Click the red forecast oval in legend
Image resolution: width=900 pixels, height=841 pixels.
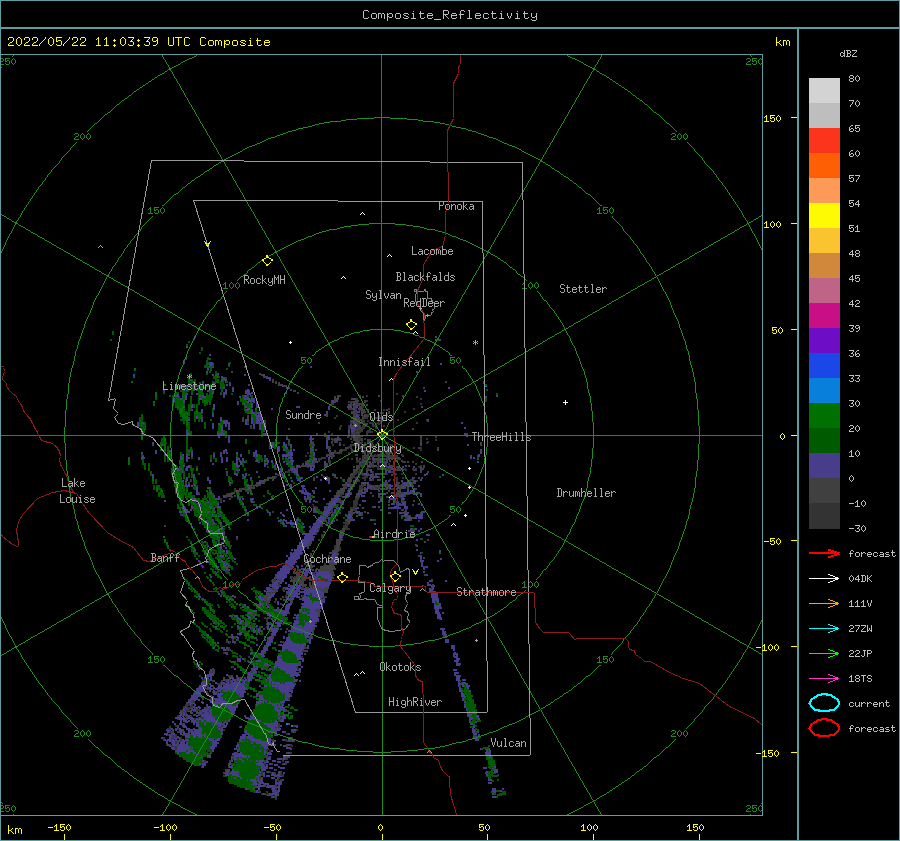pos(824,728)
